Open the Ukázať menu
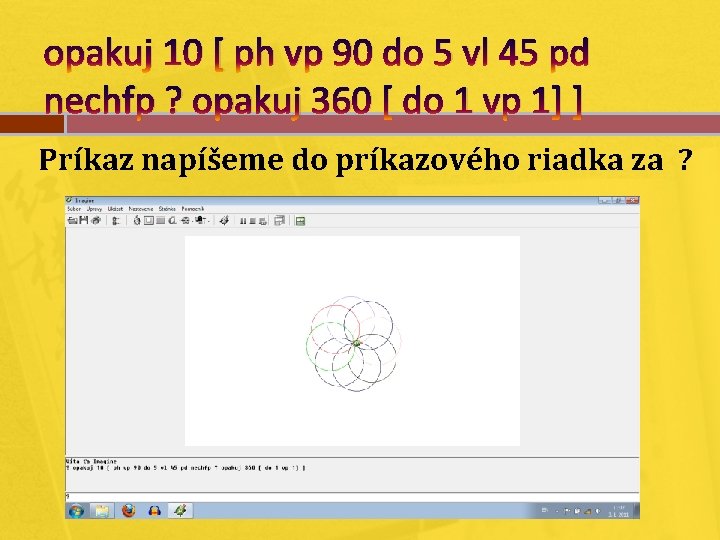Screen dimensions: 720x540 tap(115, 209)
